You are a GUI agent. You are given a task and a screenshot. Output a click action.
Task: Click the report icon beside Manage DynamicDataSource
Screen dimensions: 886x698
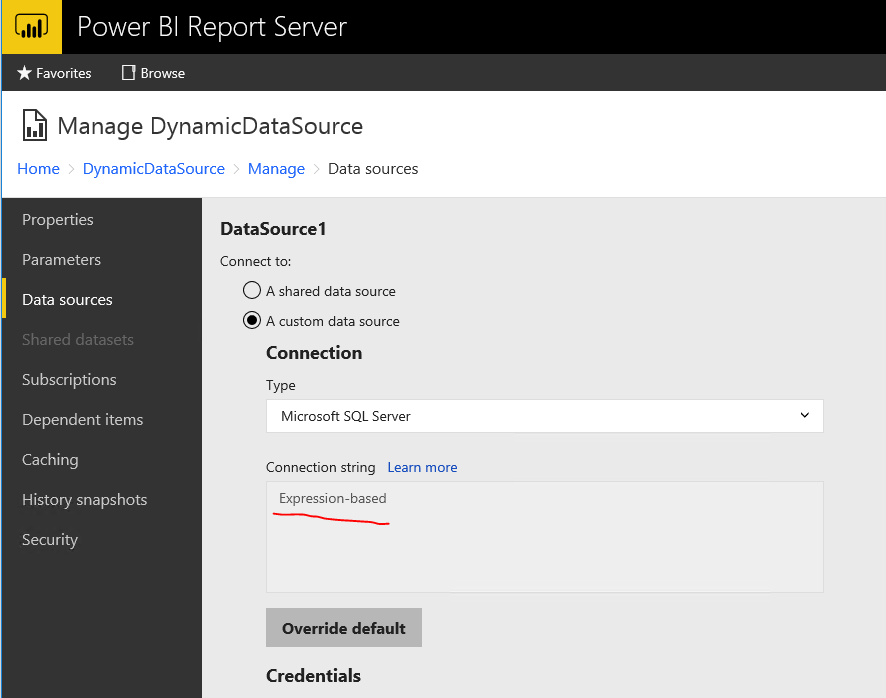click(34, 125)
